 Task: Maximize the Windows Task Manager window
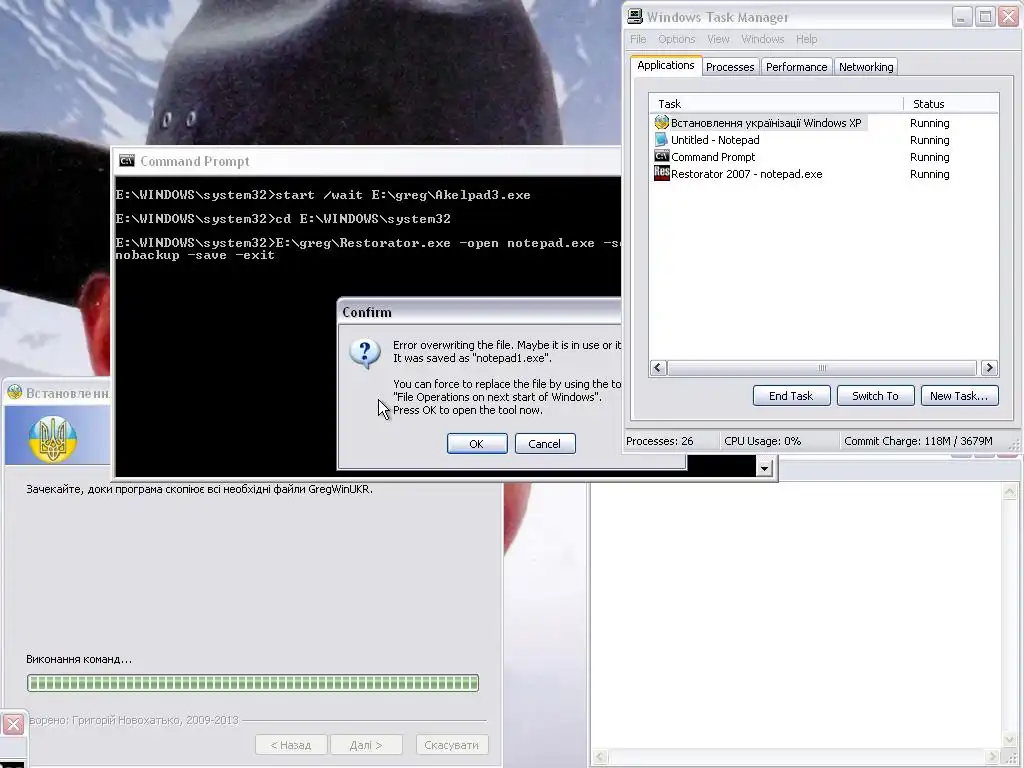pos(985,16)
